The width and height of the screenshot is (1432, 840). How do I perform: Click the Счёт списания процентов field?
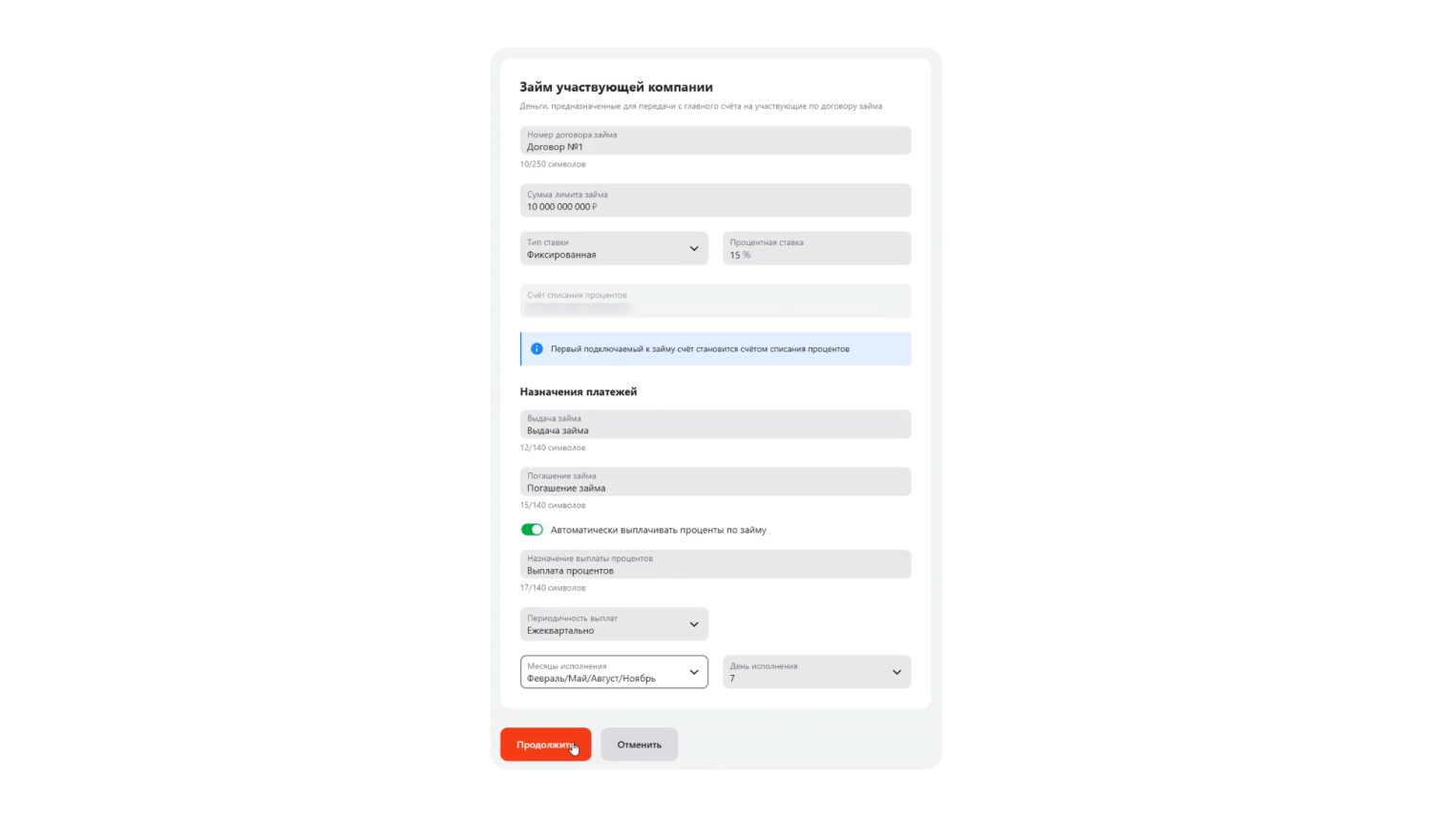click(715, 301)
